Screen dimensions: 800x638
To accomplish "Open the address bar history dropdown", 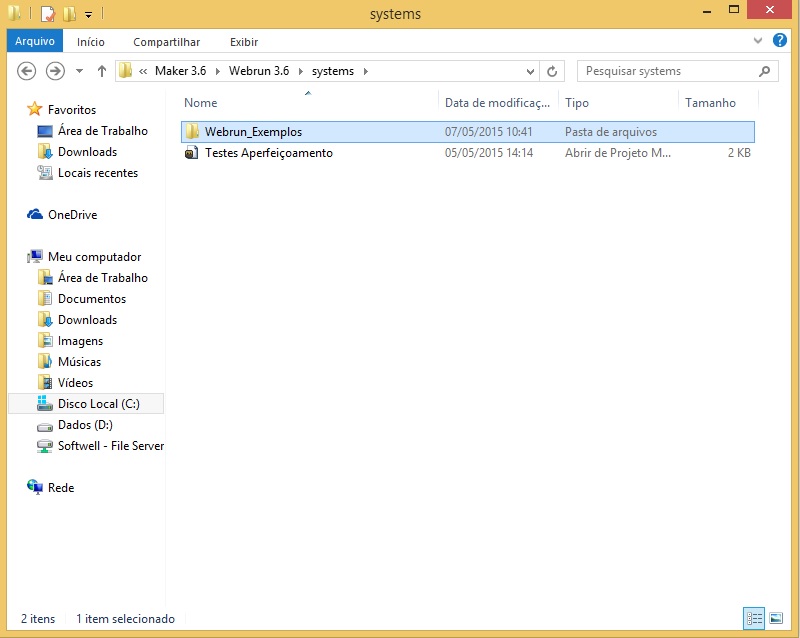I will click(x=530, y=71).
